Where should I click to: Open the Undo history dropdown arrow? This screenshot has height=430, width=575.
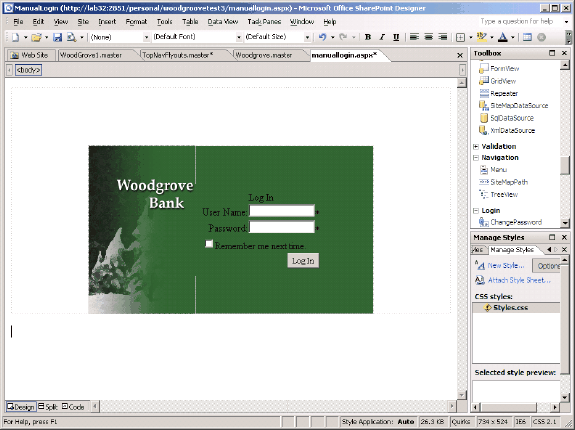coord(333,37)
